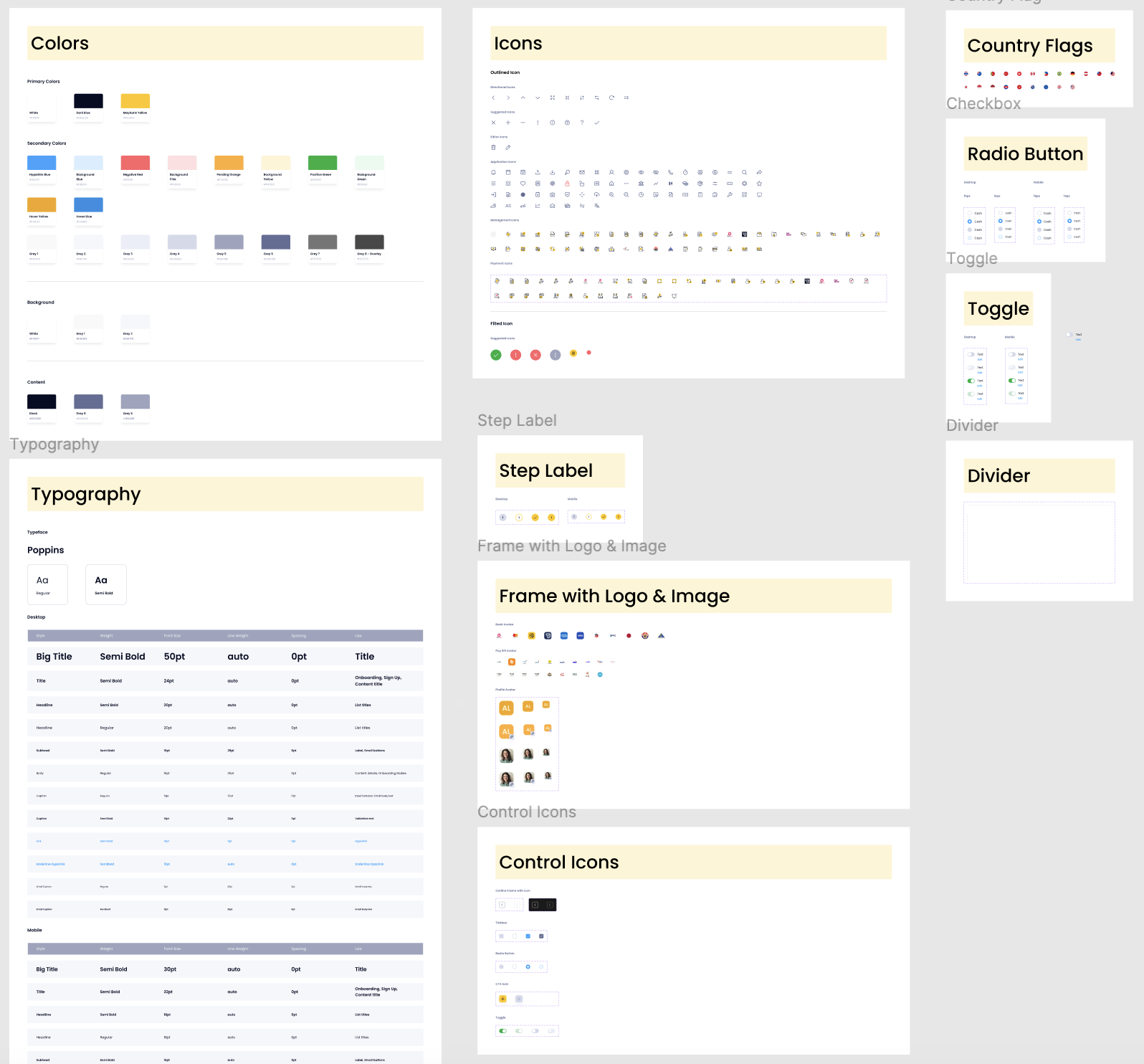Click the largest AL profile avatar

(506, 708)
